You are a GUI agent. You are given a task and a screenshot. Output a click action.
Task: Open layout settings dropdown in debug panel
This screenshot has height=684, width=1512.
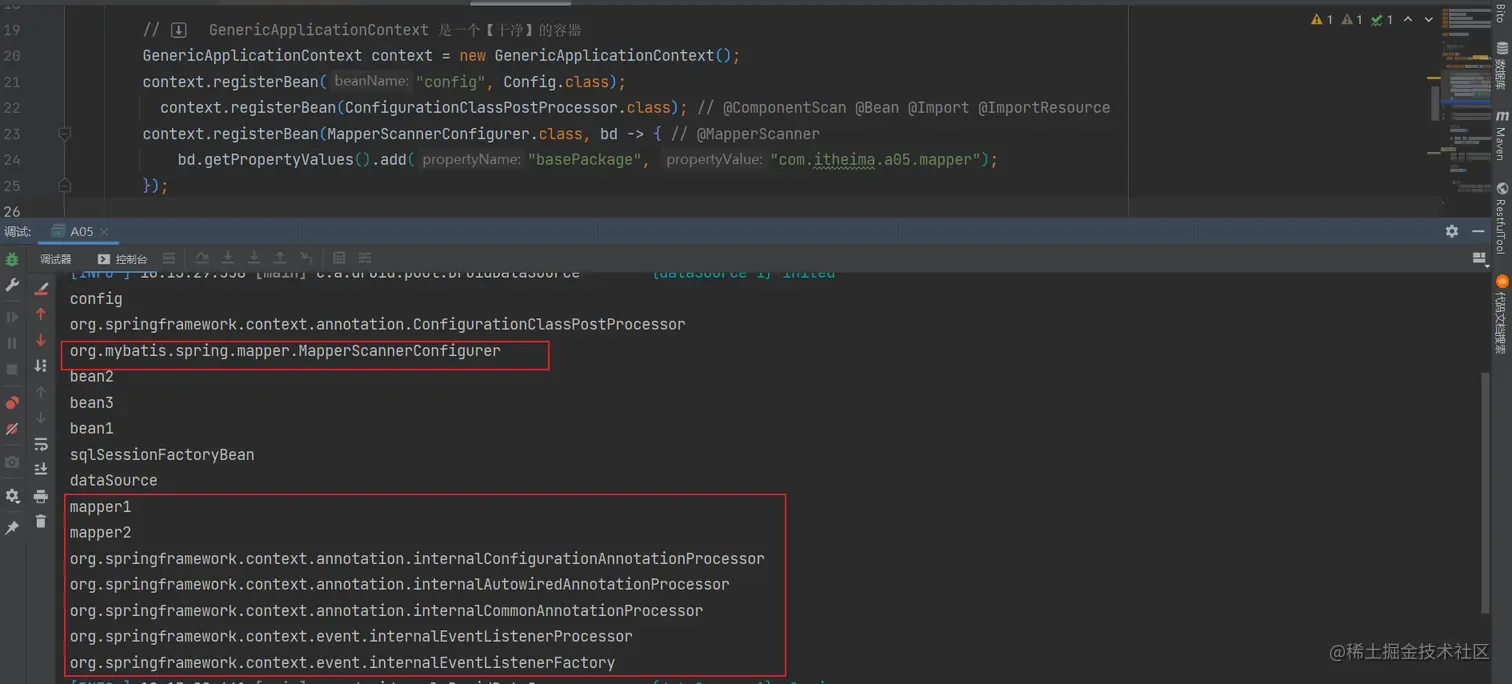[1479, 258]
